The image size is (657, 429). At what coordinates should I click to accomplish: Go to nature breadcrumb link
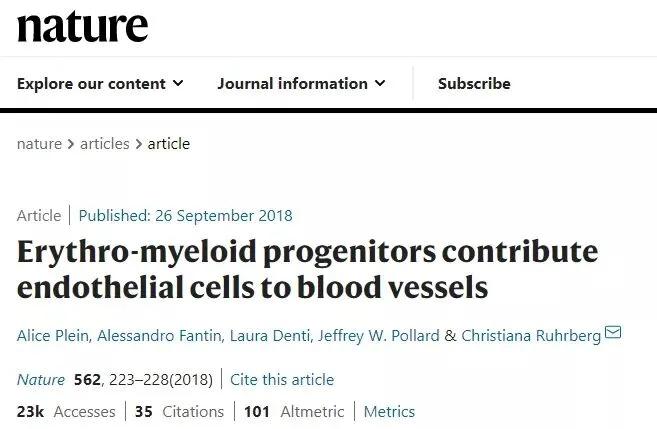tap(39, 143)
